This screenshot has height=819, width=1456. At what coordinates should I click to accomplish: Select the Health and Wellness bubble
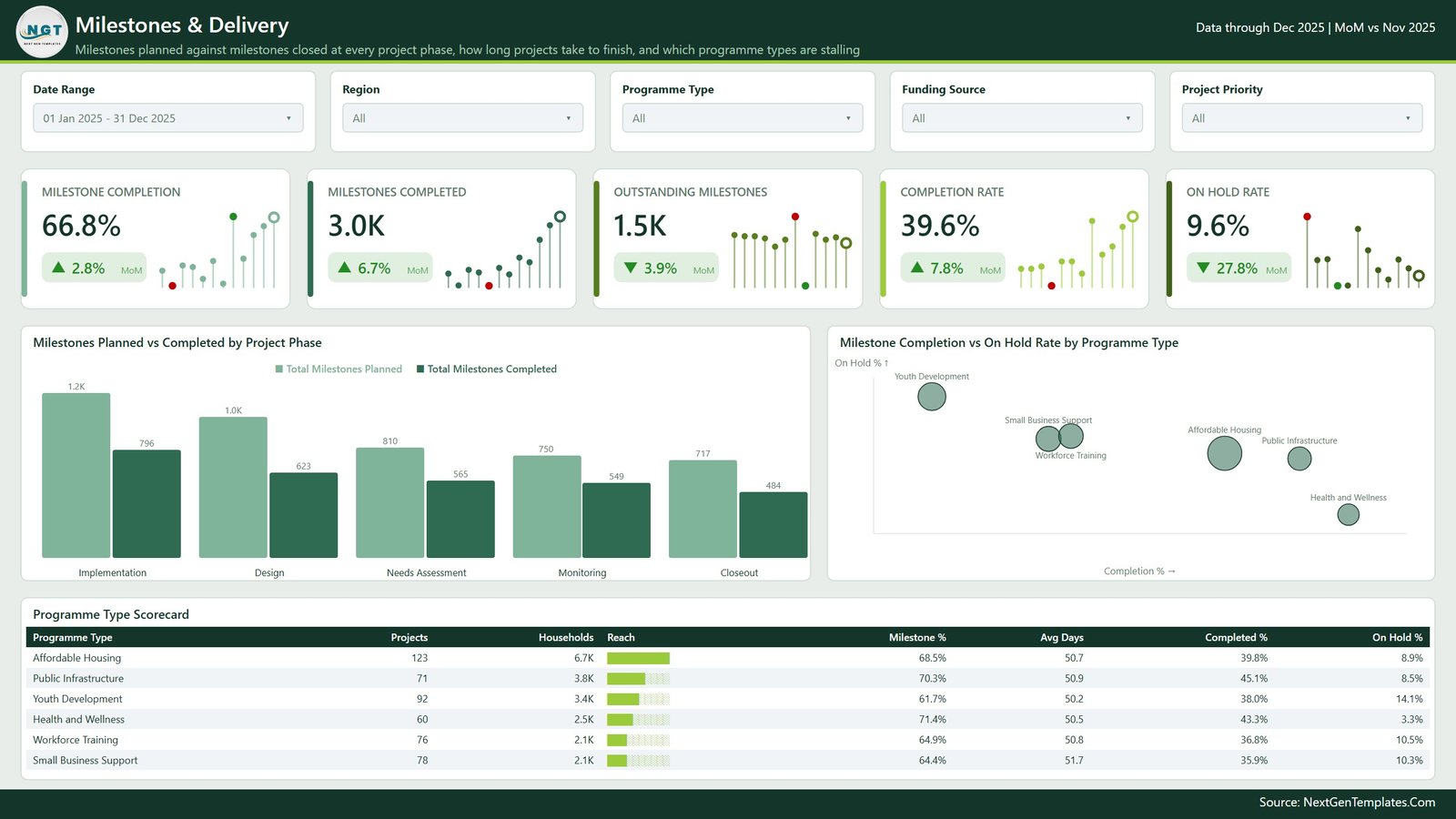(x=1349, y=515)
